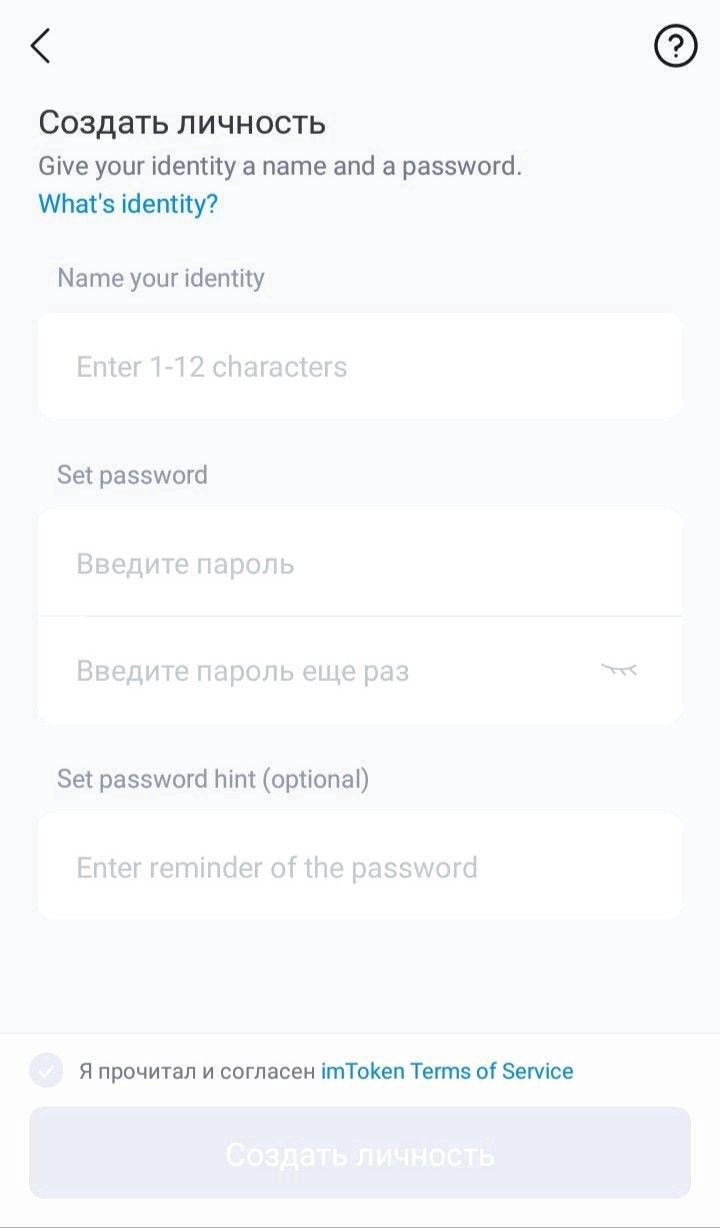This screenshot has width=720, height=1228.
Task: Select the "Введите пароль" password field
Action: 360,563
